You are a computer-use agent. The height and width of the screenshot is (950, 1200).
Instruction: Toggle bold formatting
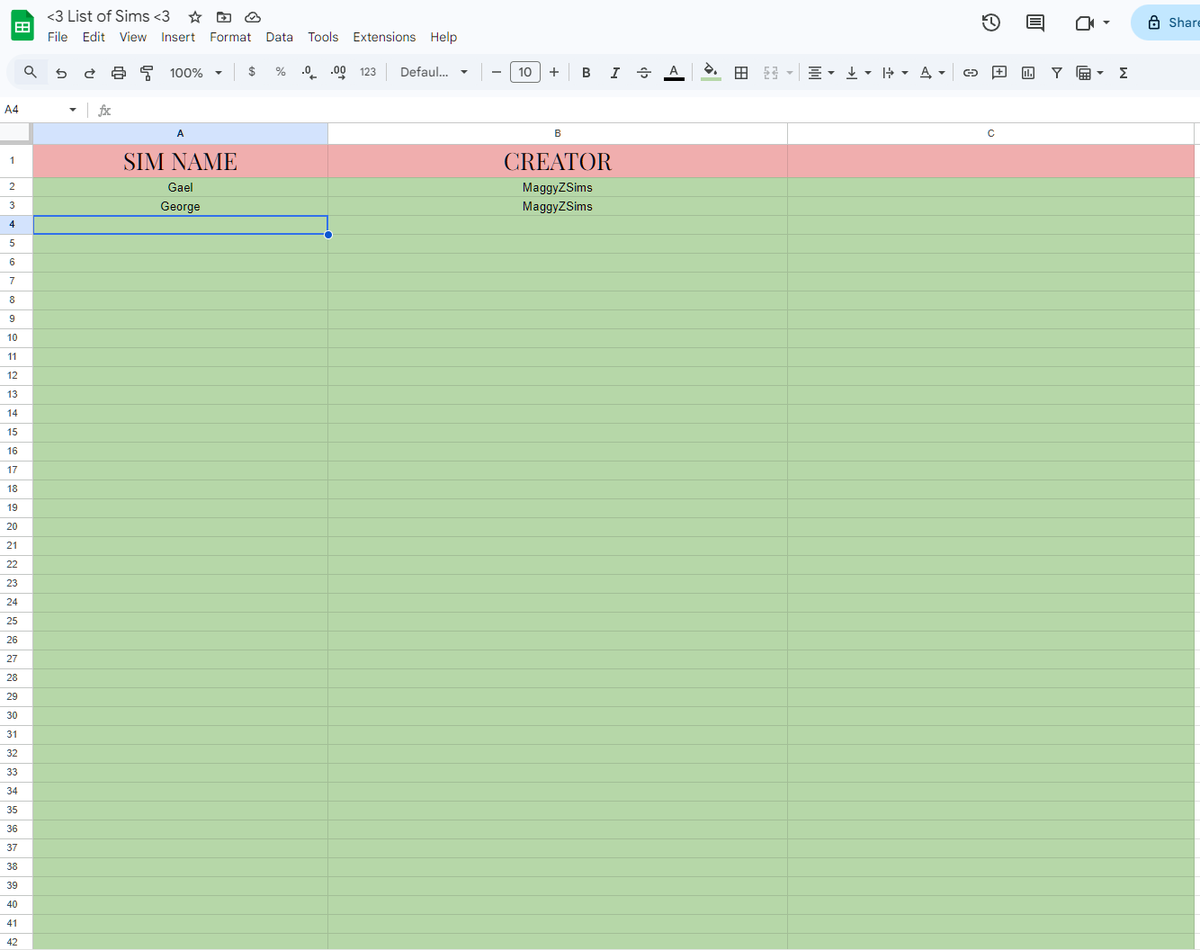586,72
